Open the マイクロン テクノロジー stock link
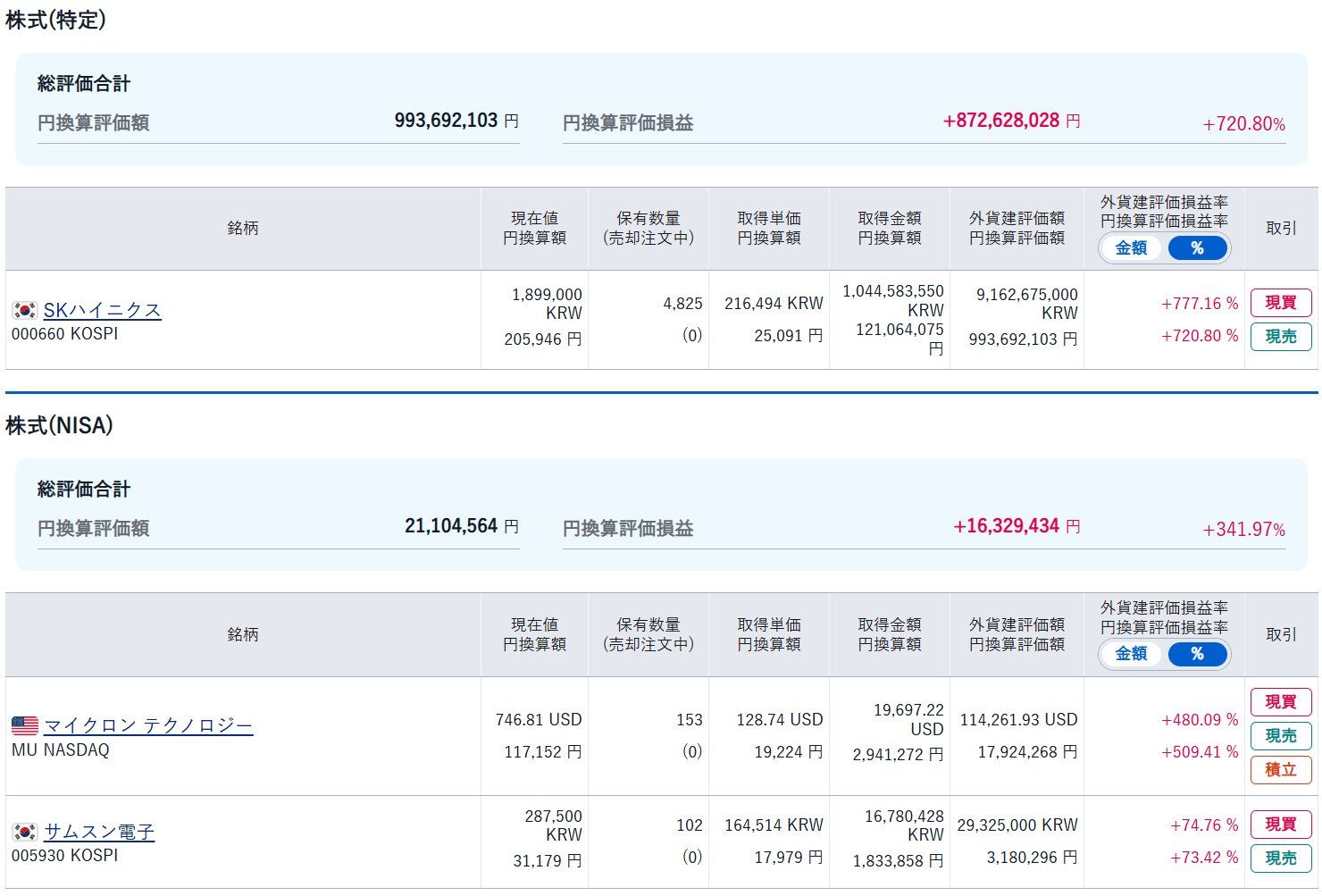Image resolution: width=1322 pixels, height=896 pixels. click(148, 725)
